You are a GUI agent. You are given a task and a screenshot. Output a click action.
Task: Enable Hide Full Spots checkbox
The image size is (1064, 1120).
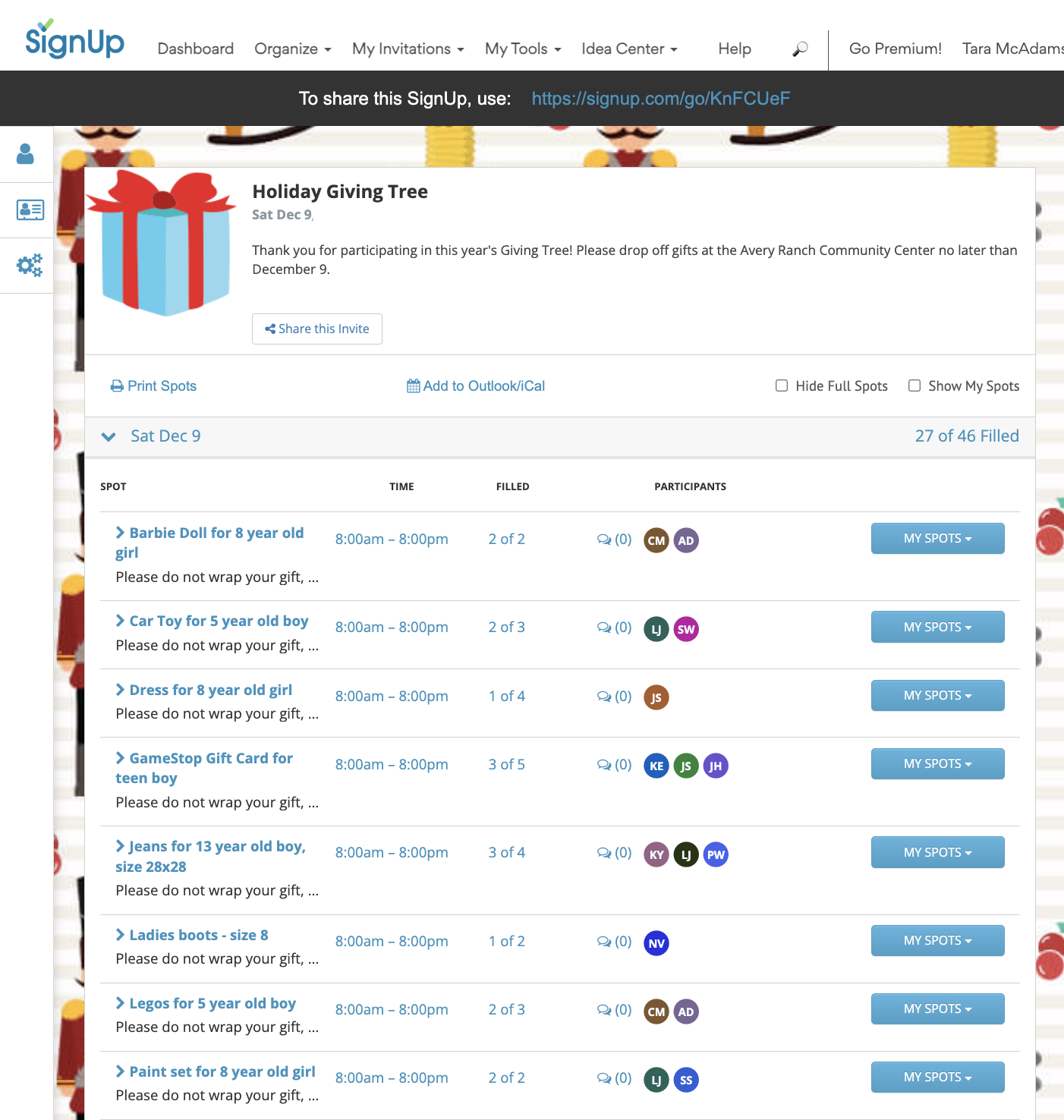tap(782, 385)
